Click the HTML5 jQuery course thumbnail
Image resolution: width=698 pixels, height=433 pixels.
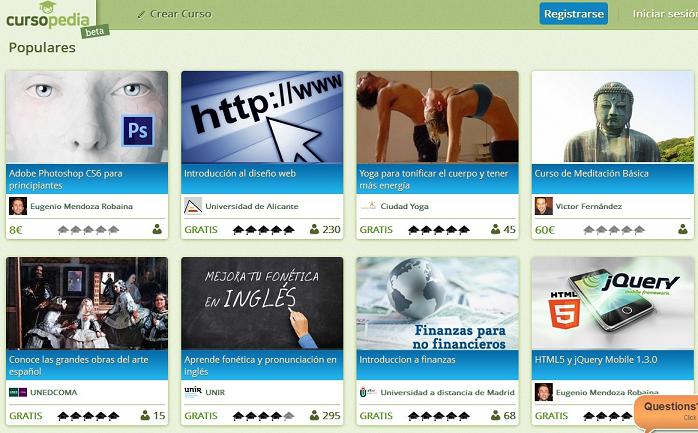coord(613,303)
